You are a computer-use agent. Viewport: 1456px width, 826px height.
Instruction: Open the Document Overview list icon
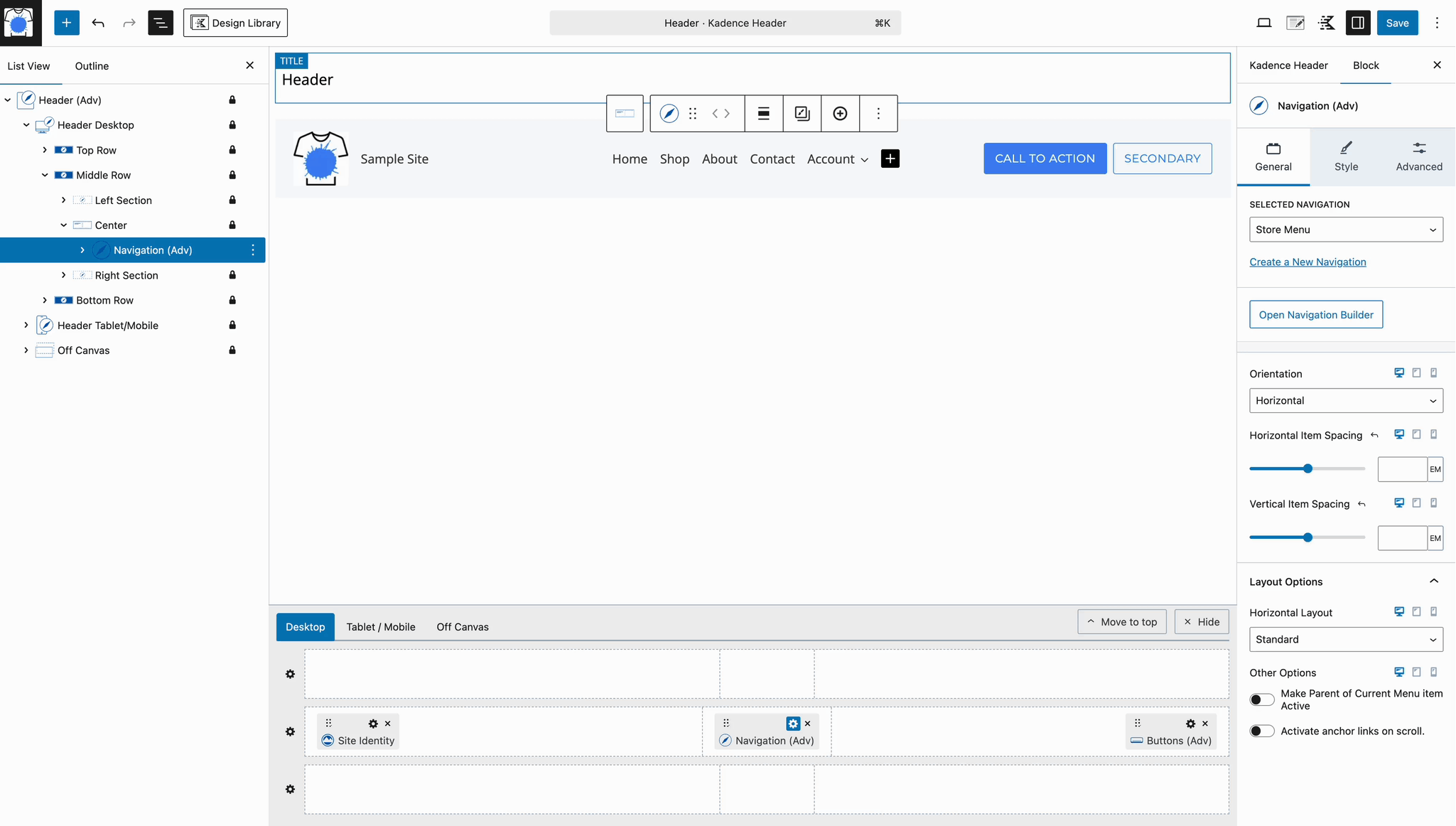click(x=161, y=23)
